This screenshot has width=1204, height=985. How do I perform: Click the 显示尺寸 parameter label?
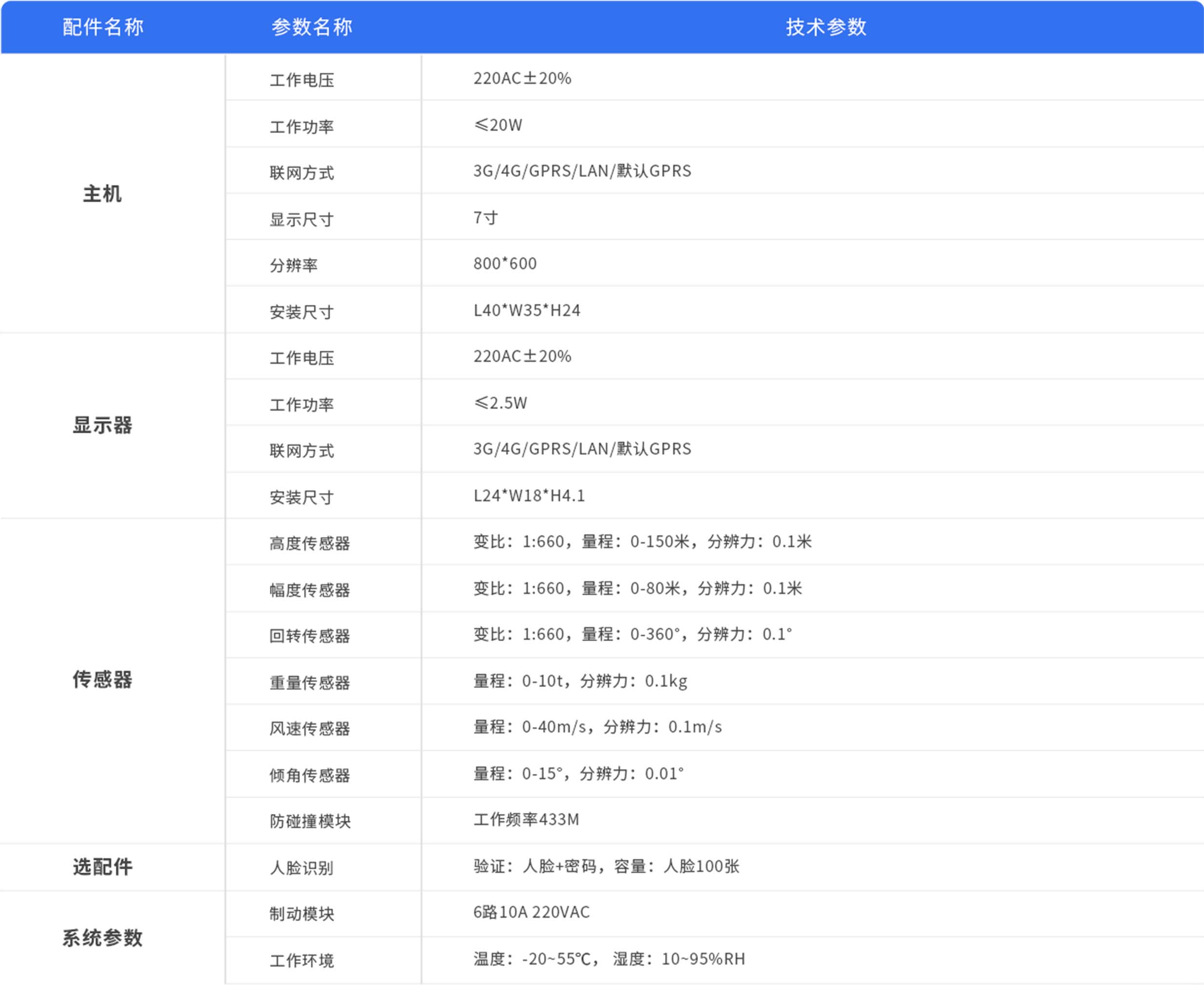click(301, 219)
